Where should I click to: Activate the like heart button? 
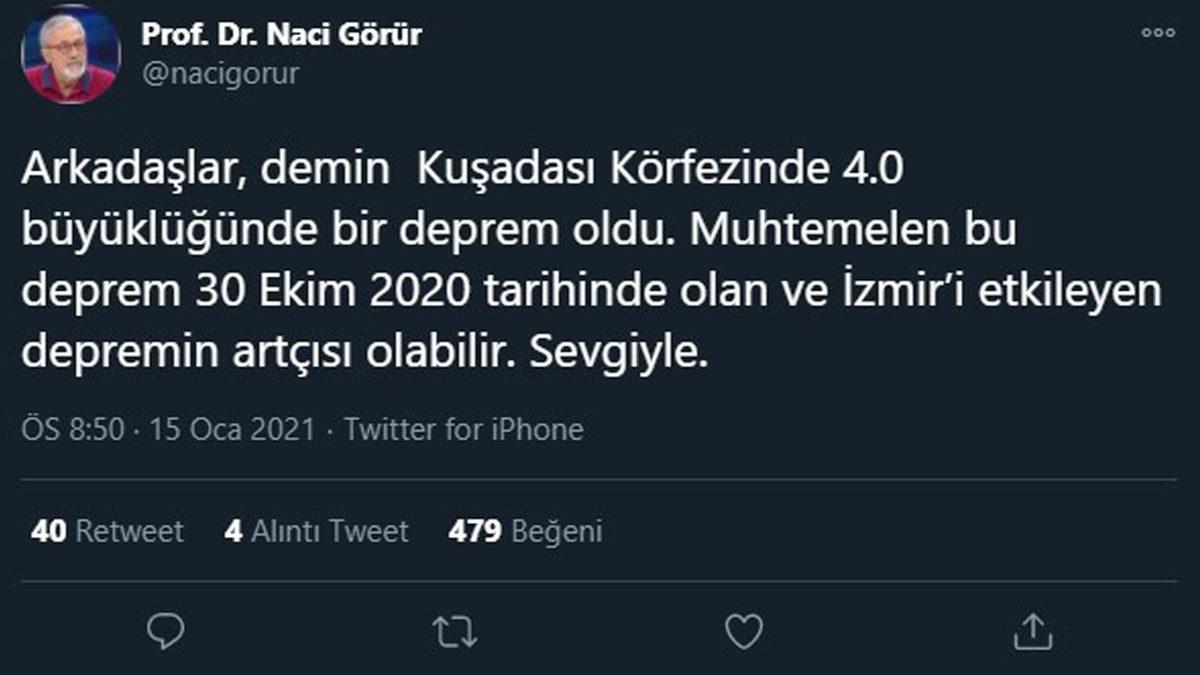[x=744, y=629]
